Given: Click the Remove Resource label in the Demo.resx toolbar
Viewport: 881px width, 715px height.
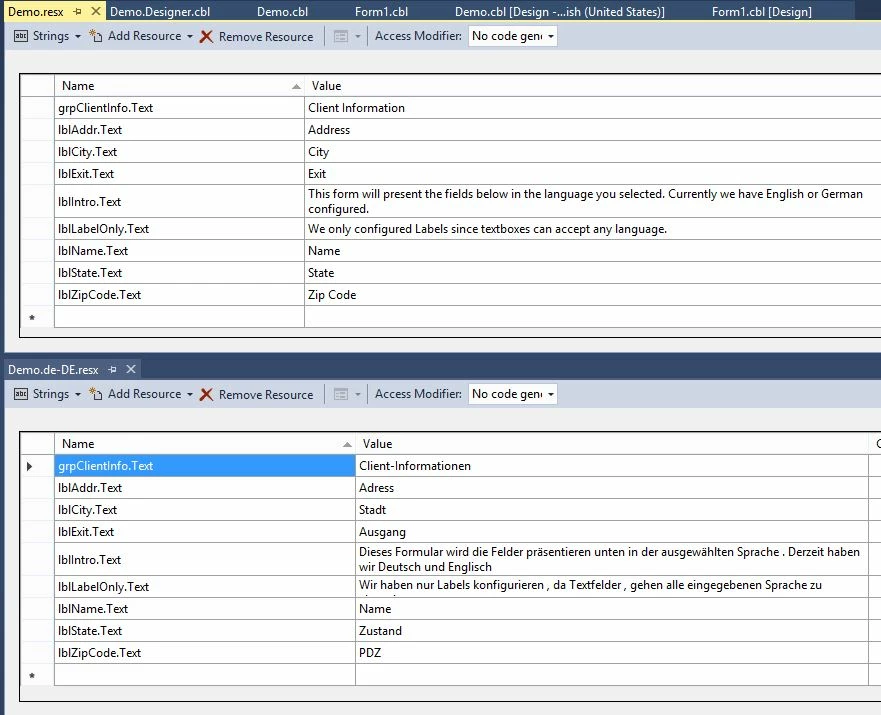Looking at the screenshot, I should tap(266, 37).
